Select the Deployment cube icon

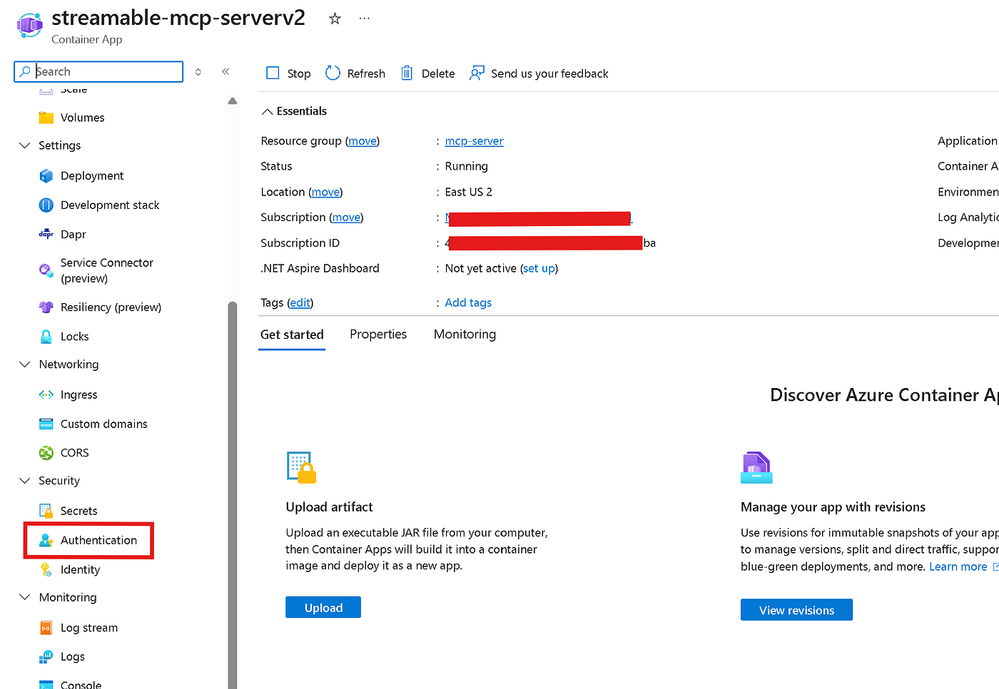pos(46,176)
